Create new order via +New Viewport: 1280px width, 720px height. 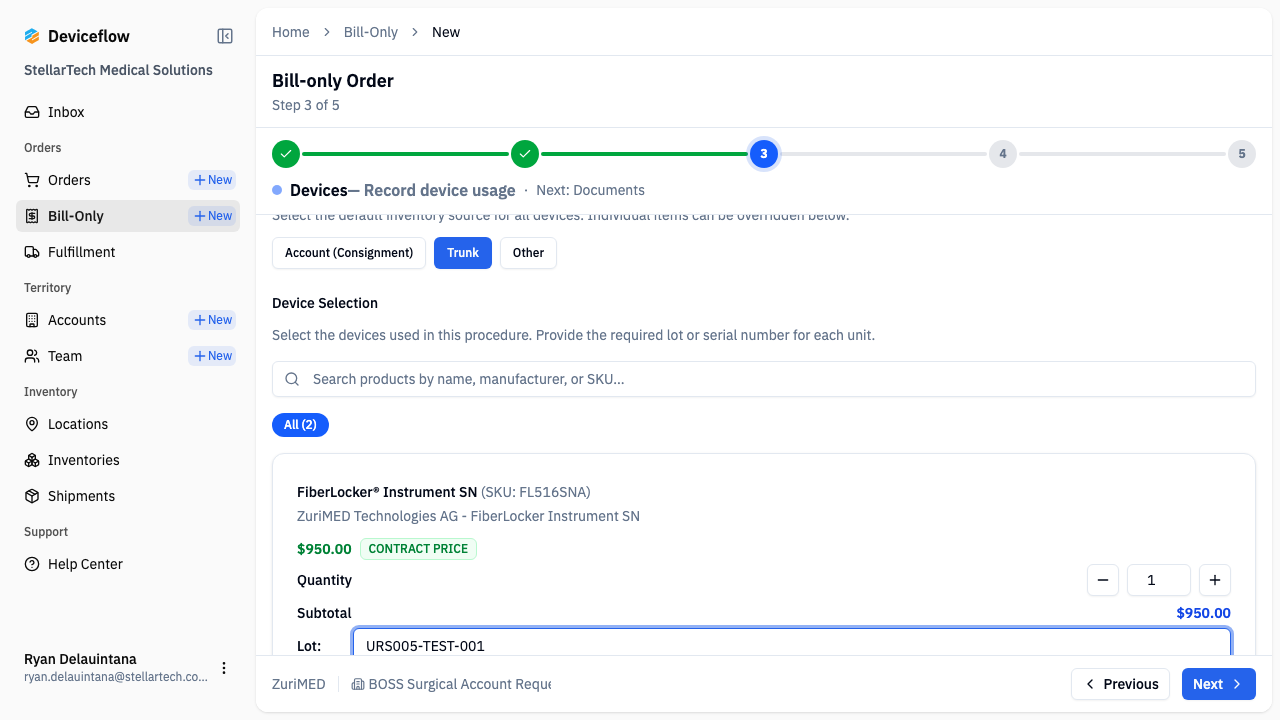(x=212, y=180)
